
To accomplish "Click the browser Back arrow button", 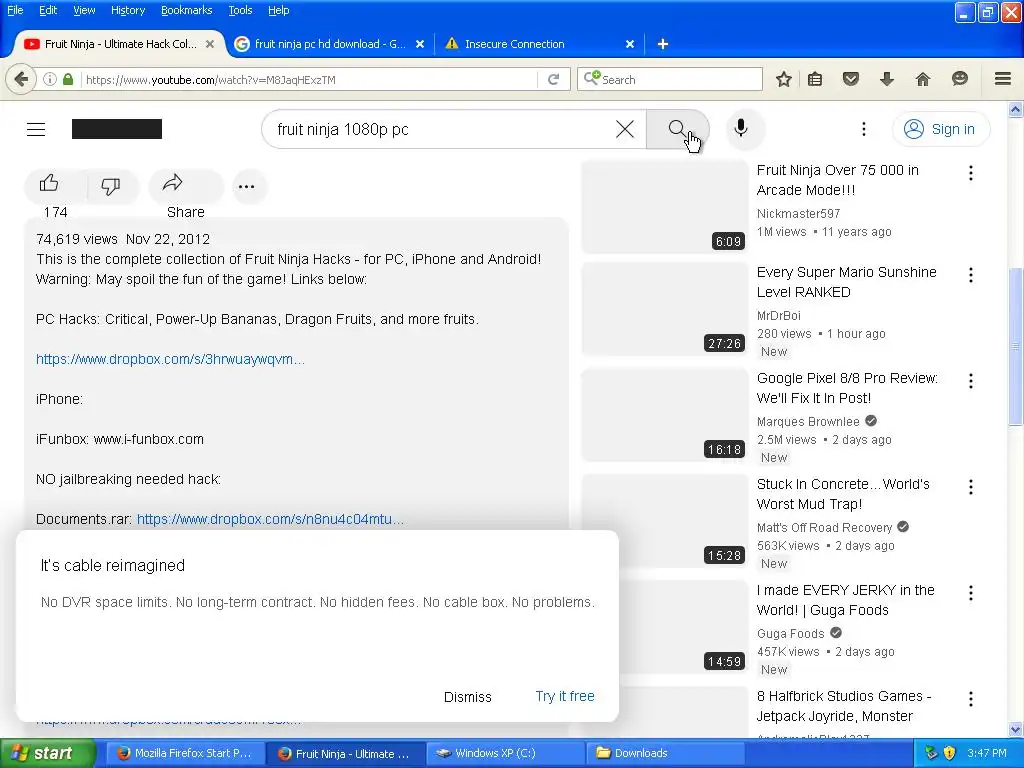I will (21, 79).
